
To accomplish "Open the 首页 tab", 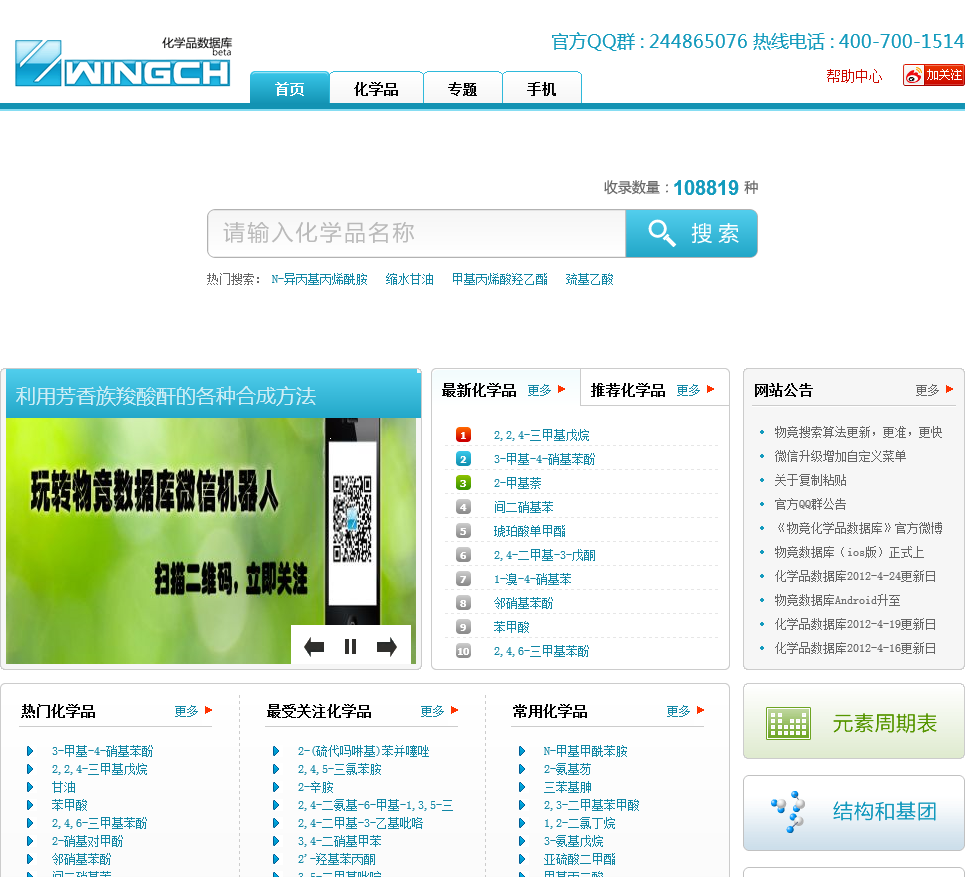I will point(289,88).
